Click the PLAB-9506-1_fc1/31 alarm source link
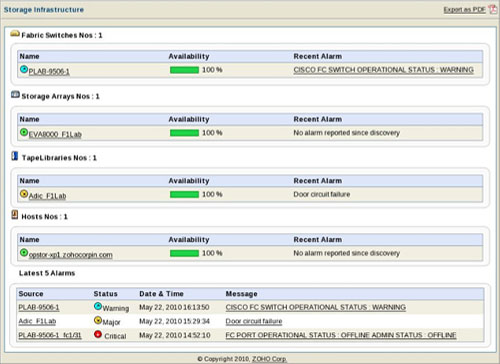The height and width of the screenshot is (364, 500). (x=50, y=335)
